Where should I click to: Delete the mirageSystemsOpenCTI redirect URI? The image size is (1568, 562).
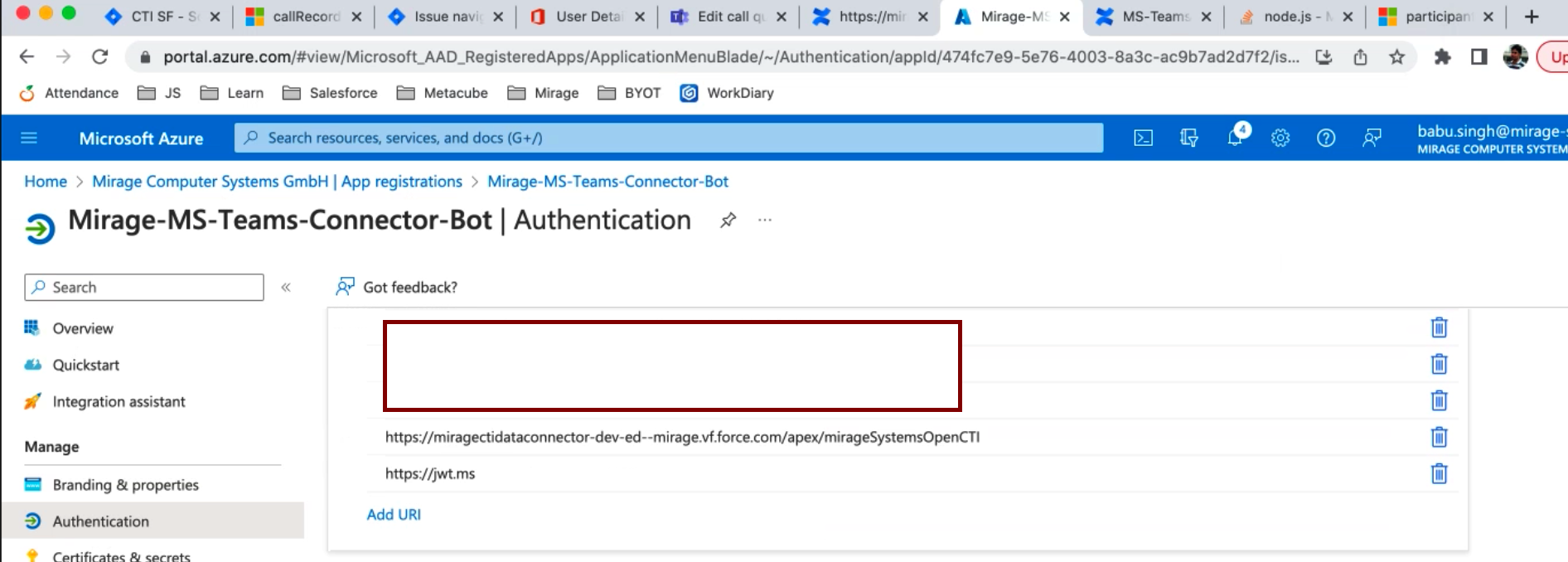tap(1439, 437)
